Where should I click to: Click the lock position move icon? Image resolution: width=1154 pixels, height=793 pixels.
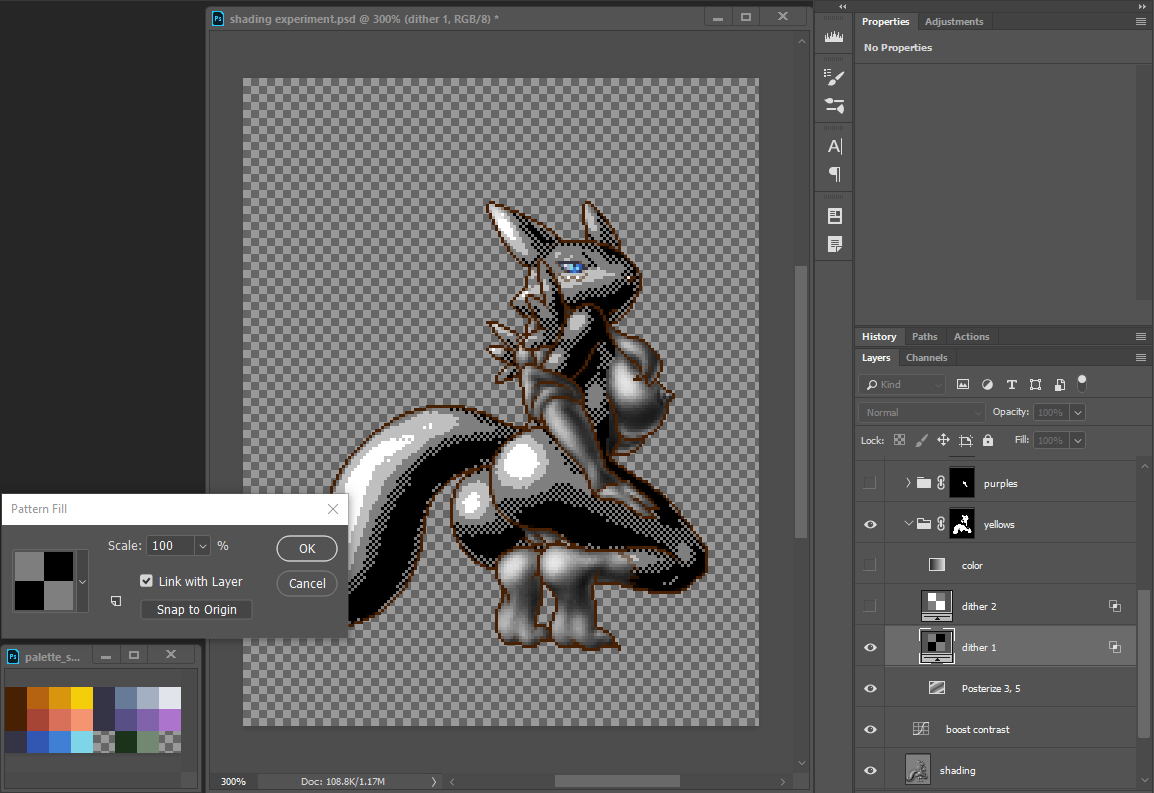[943, 440]
